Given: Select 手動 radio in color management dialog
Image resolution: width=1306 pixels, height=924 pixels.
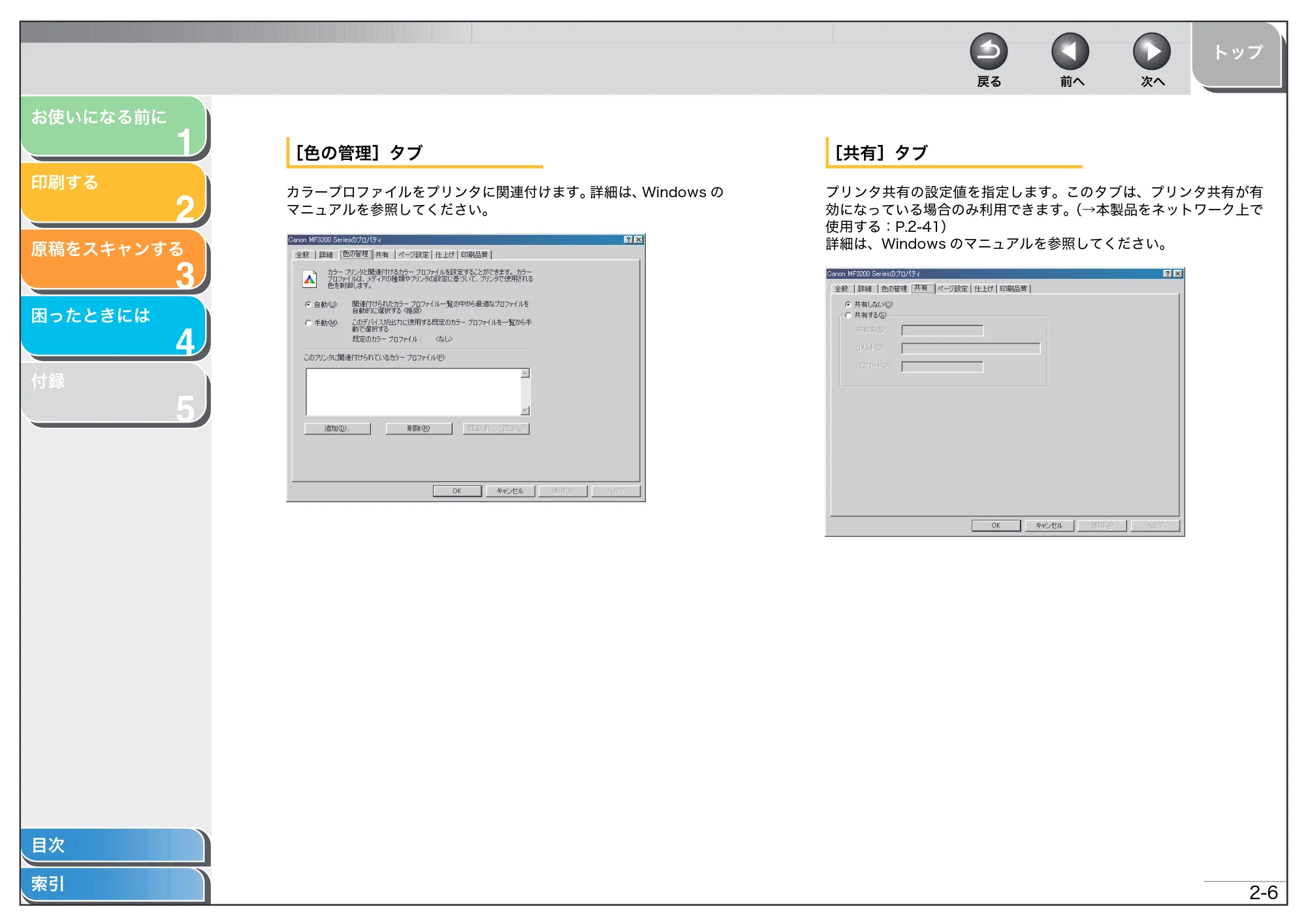Looking at the screenshot, I should pyautogui.click(x=308, y=323).
